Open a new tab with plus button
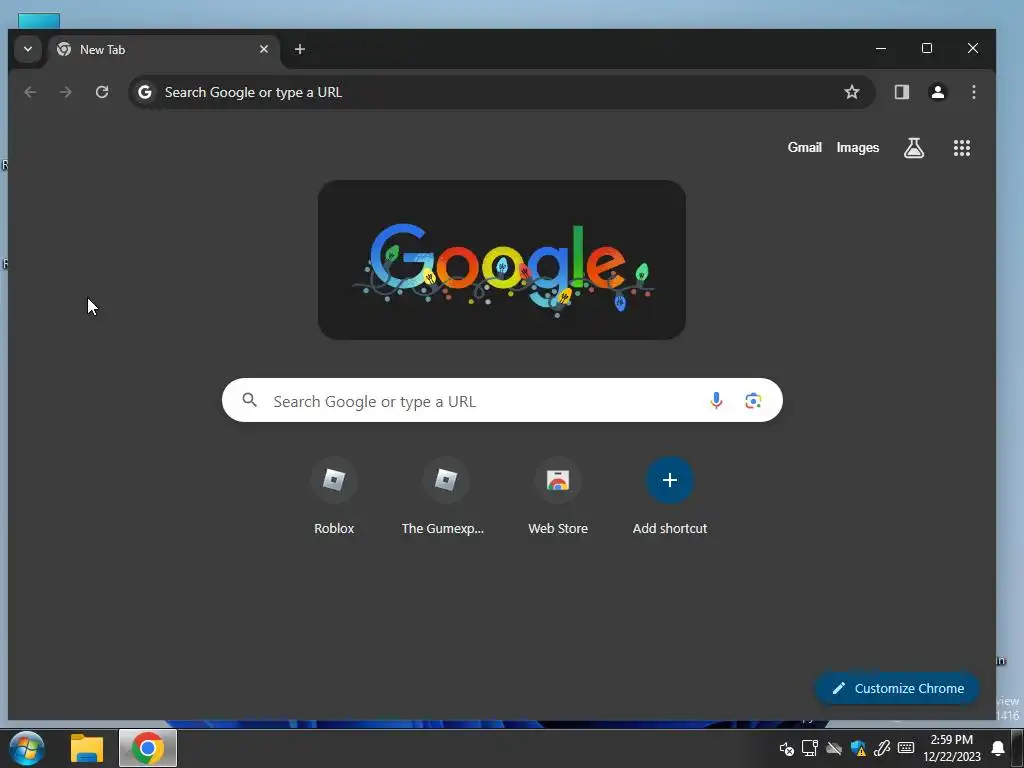 tap(300, 50)
